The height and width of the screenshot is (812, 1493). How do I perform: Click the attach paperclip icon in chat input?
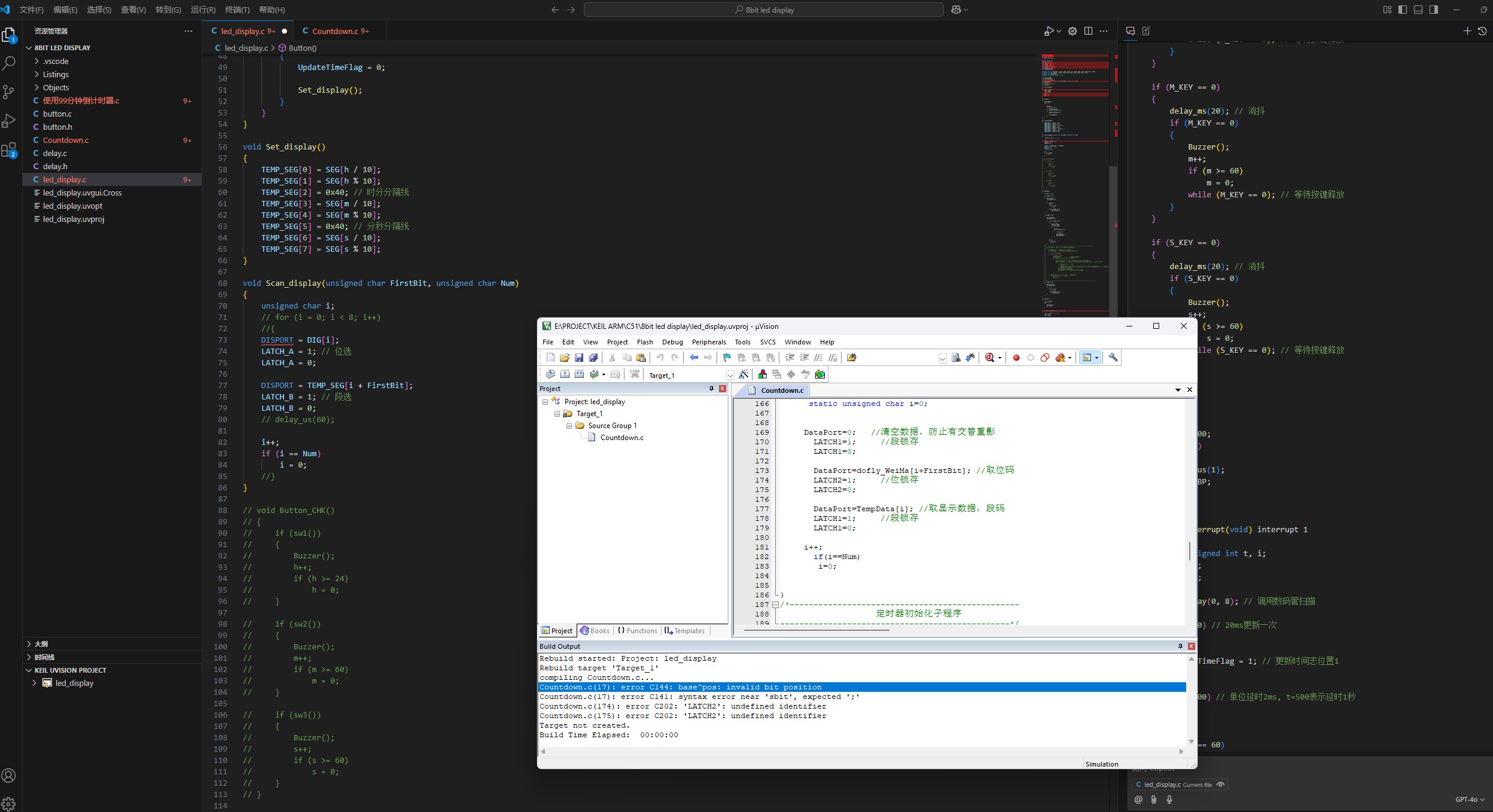1154,799
